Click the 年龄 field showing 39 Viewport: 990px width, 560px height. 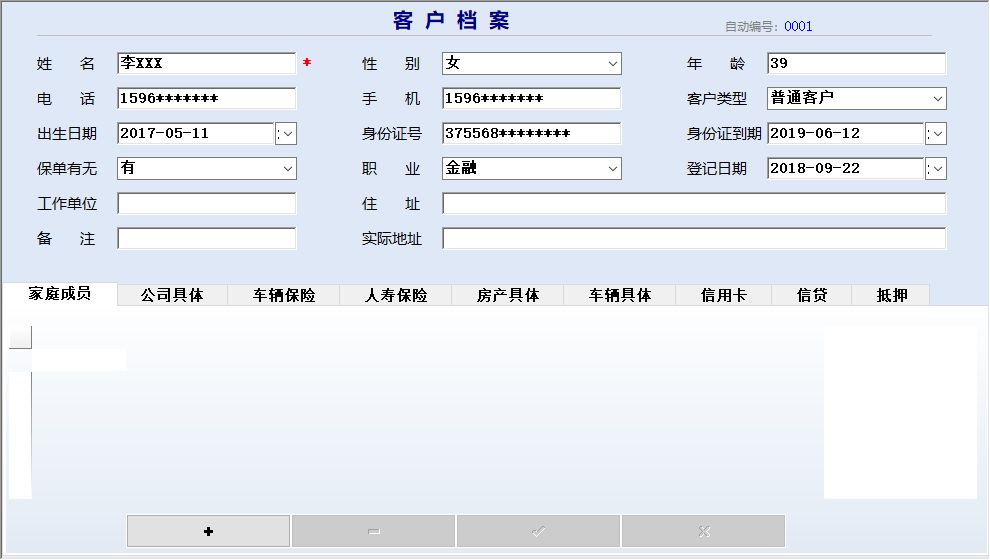856,63
